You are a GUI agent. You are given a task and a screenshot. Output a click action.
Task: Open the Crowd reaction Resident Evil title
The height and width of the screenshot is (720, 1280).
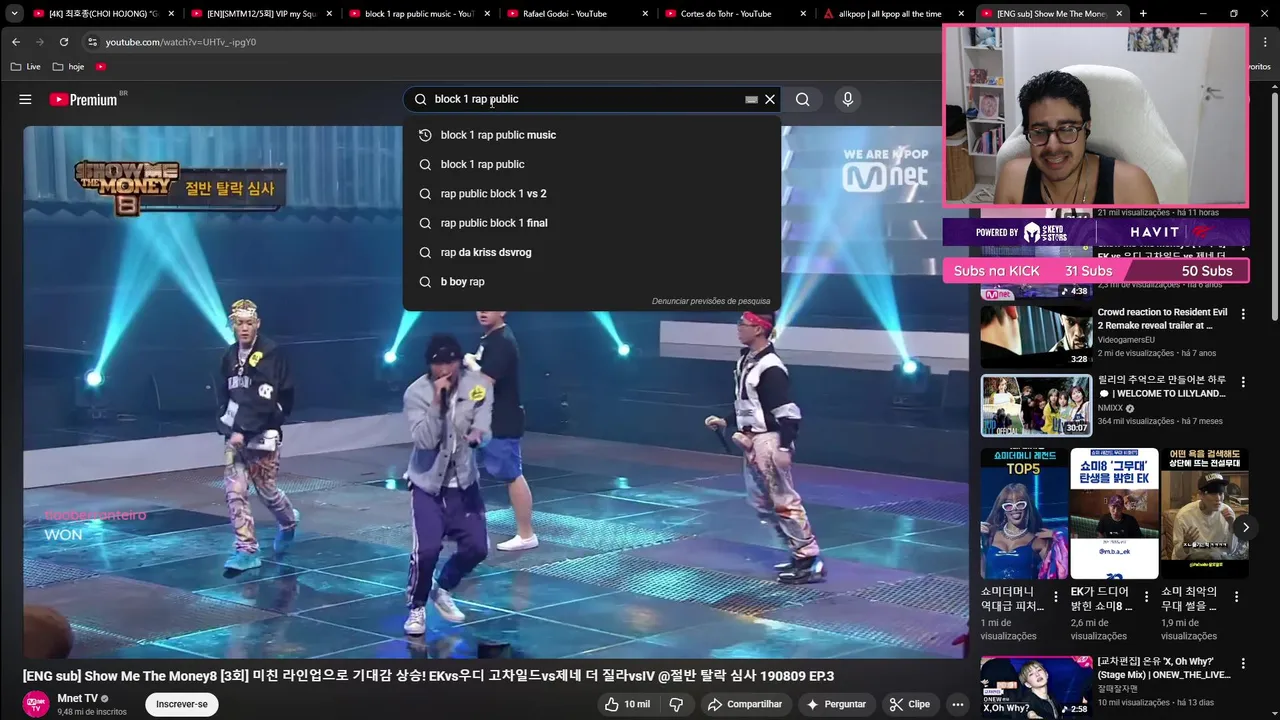coord(1162,319)
